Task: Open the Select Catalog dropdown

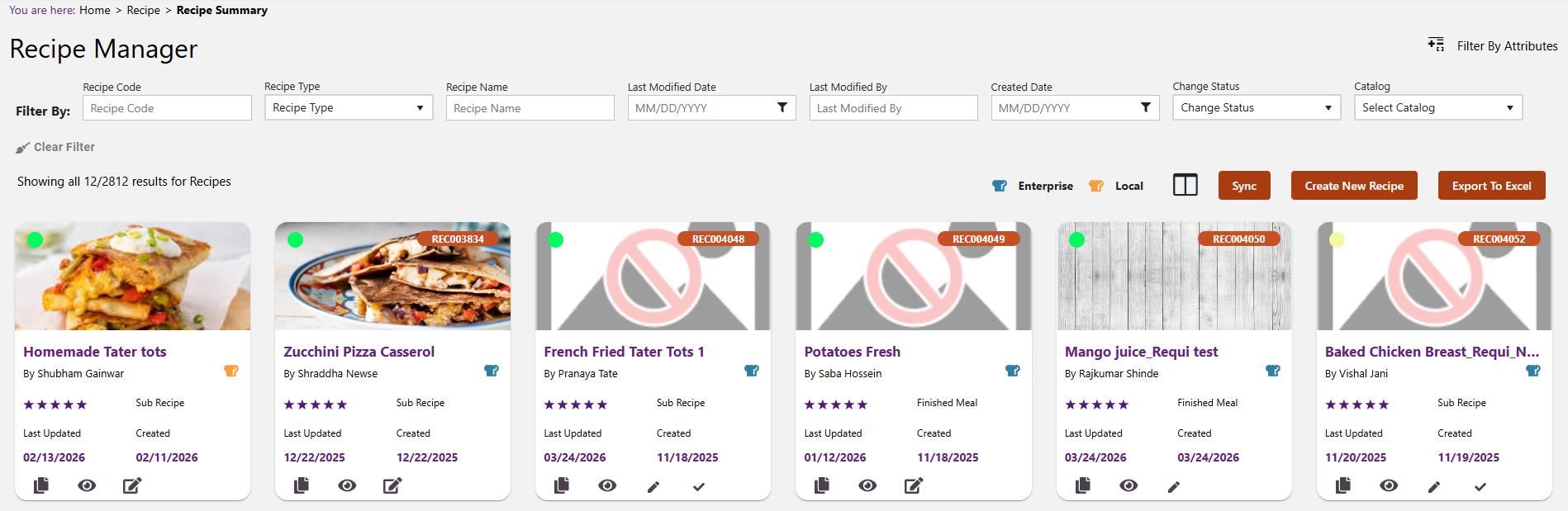Action: [1438, 107]
